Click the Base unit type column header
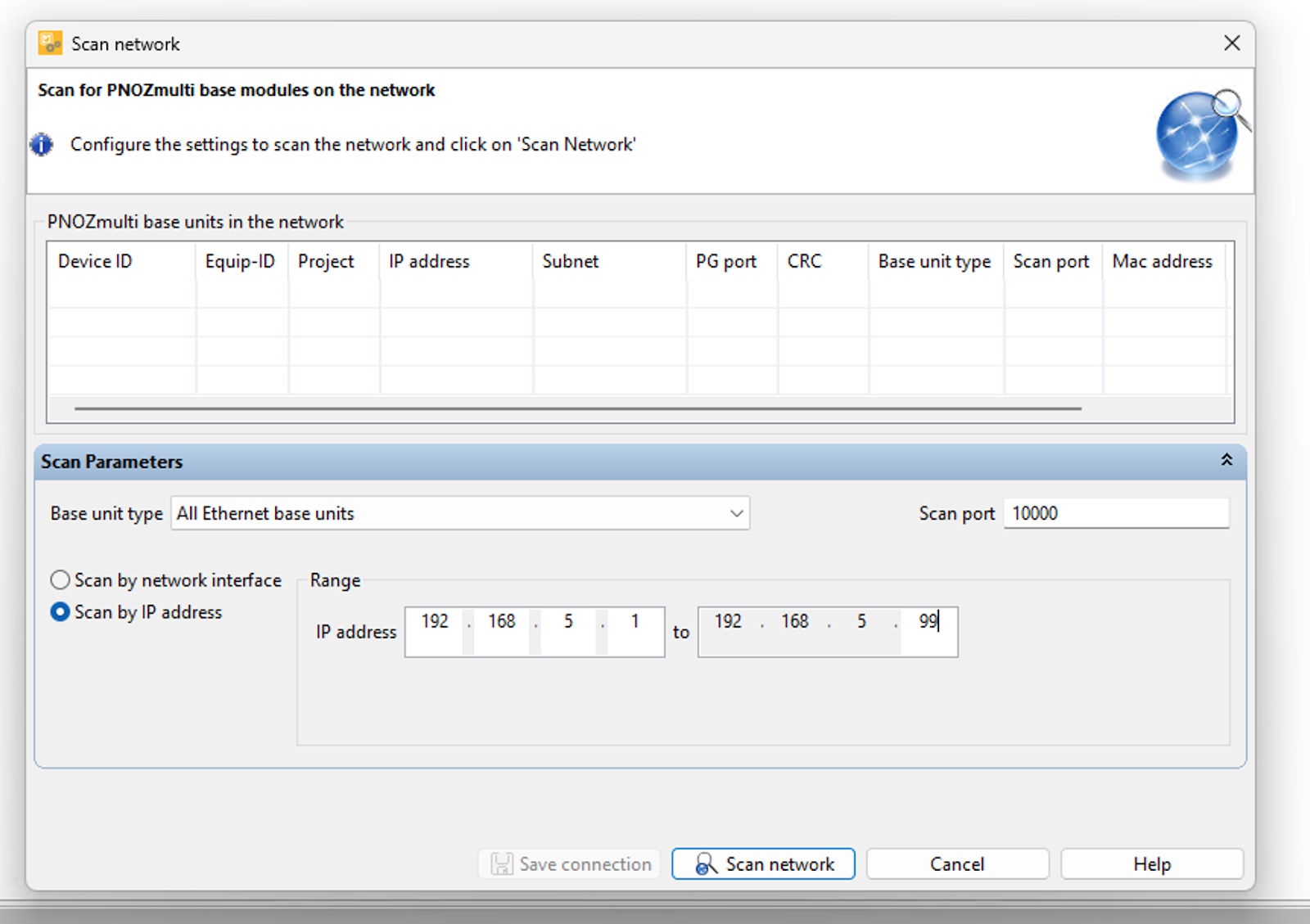The image size is (1310, 924). pos(936,262)
